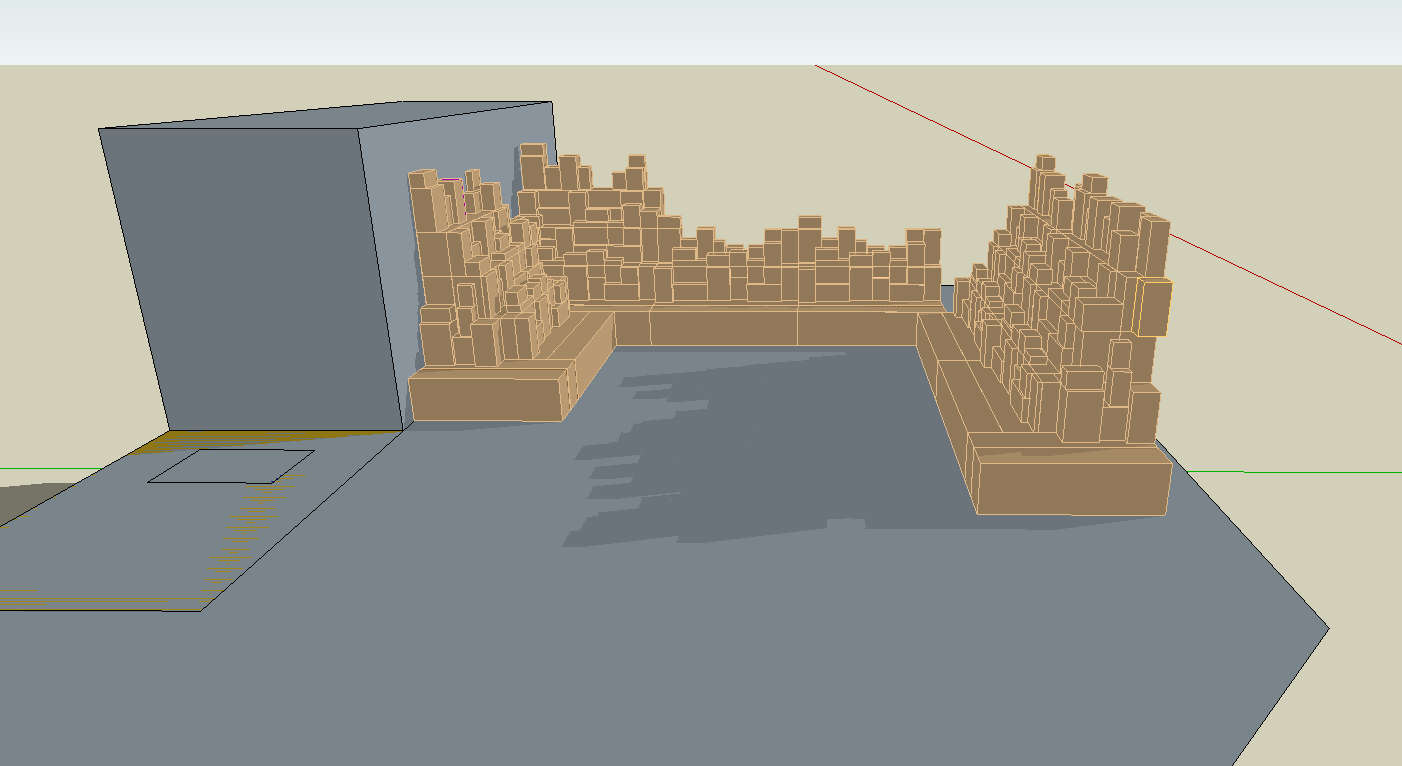Image resolution: width=1402 pixels, height=766 pixels.
Task: Select the long tan base block at front right
Action: (x=1072, y=486)
